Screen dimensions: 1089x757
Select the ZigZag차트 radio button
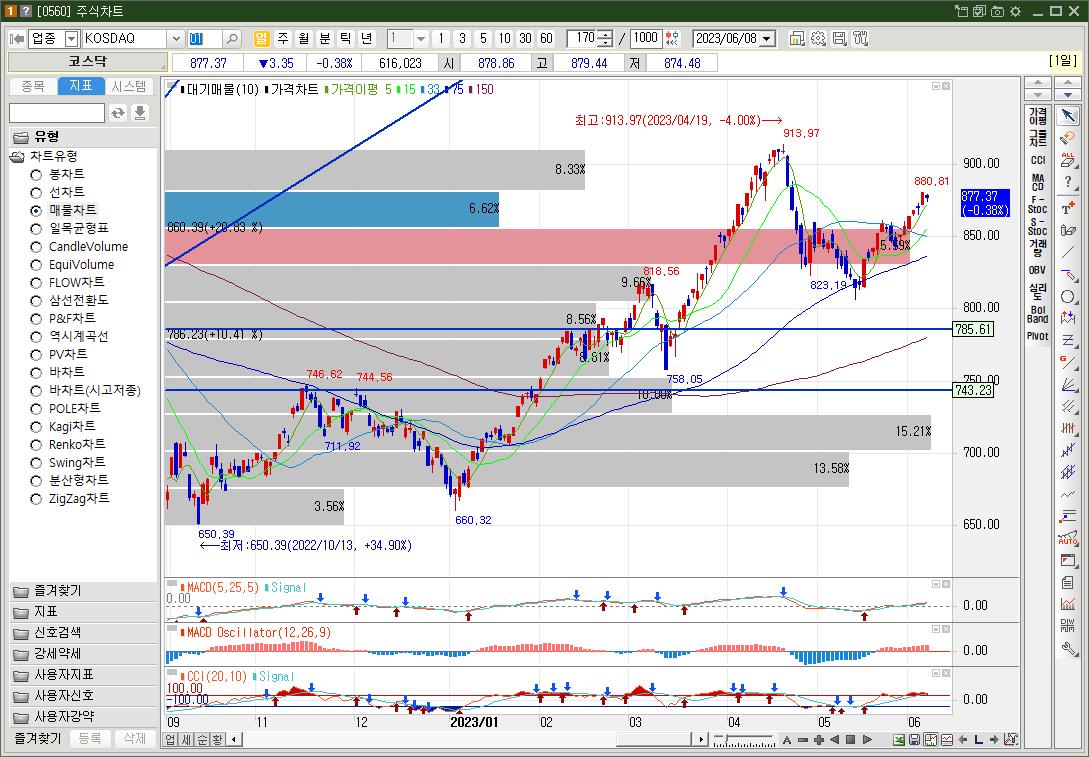coord(36,499)
